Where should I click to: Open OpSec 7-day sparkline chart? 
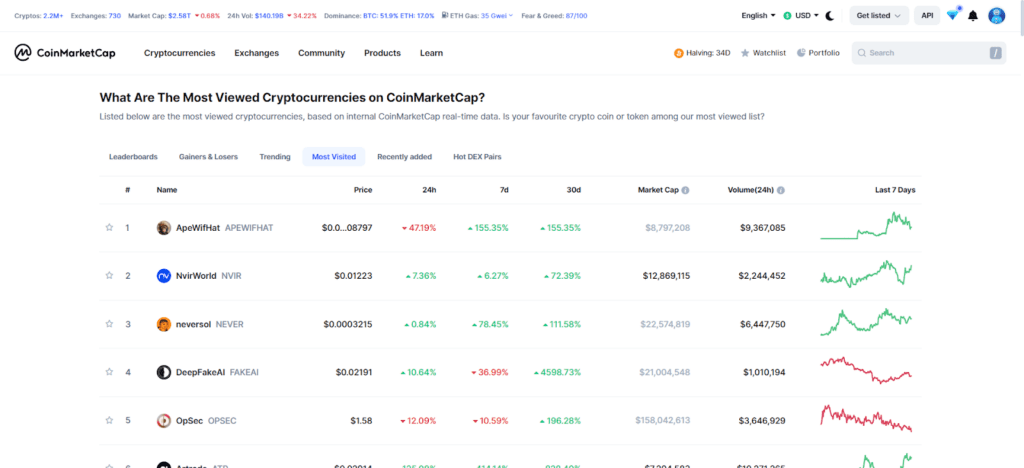tap(867, 418)
